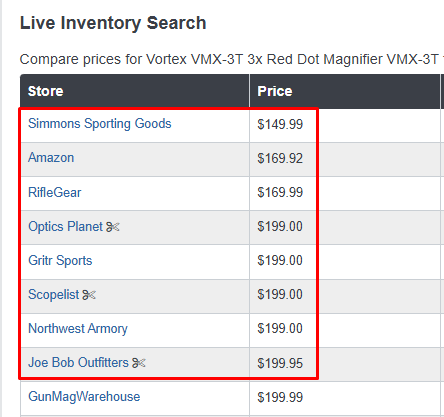Screen dimensions: 444x417
Task: Visit the Northwest Armory listing
Action: click(x=78, y=329)
